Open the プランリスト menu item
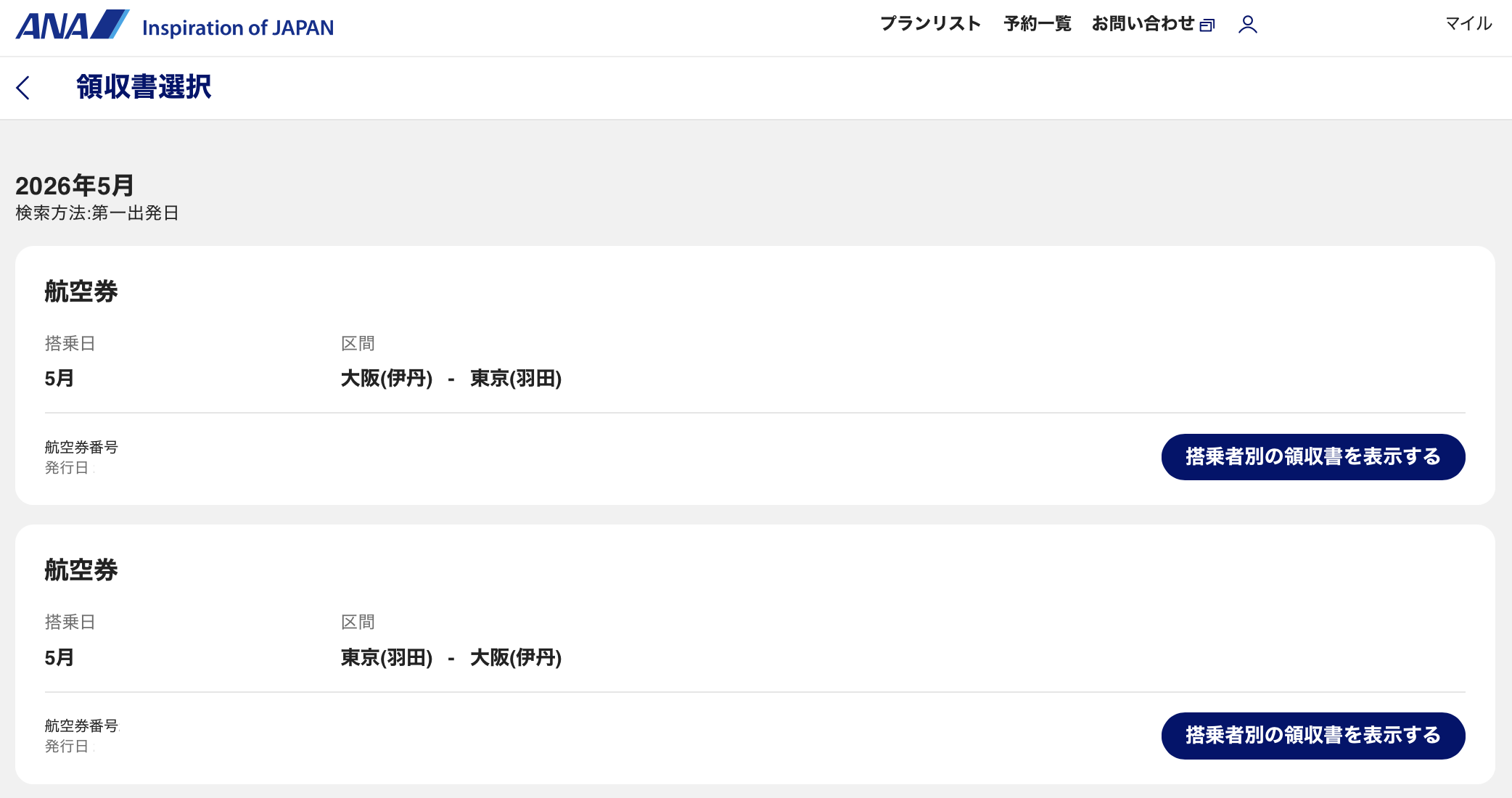 coord(930,24)
